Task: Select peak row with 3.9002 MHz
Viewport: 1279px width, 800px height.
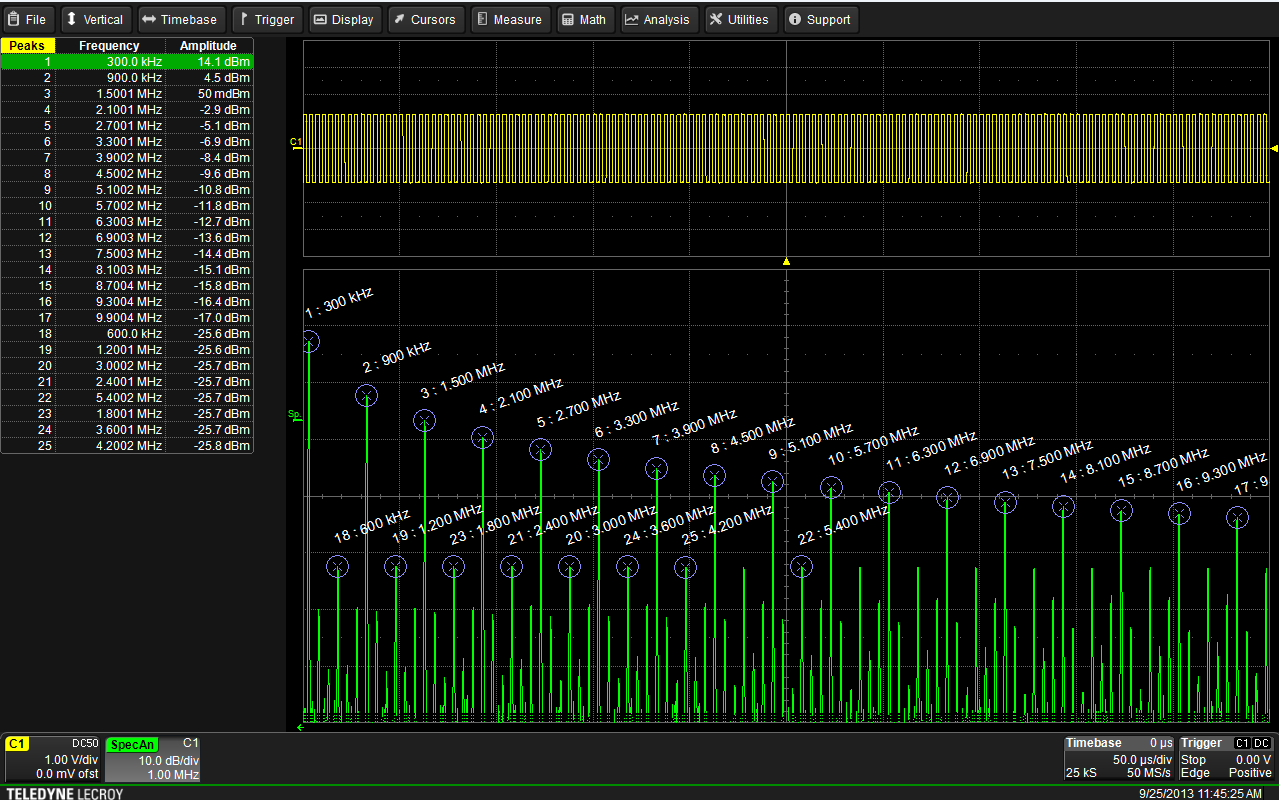Action: click(x=127, y=158)
